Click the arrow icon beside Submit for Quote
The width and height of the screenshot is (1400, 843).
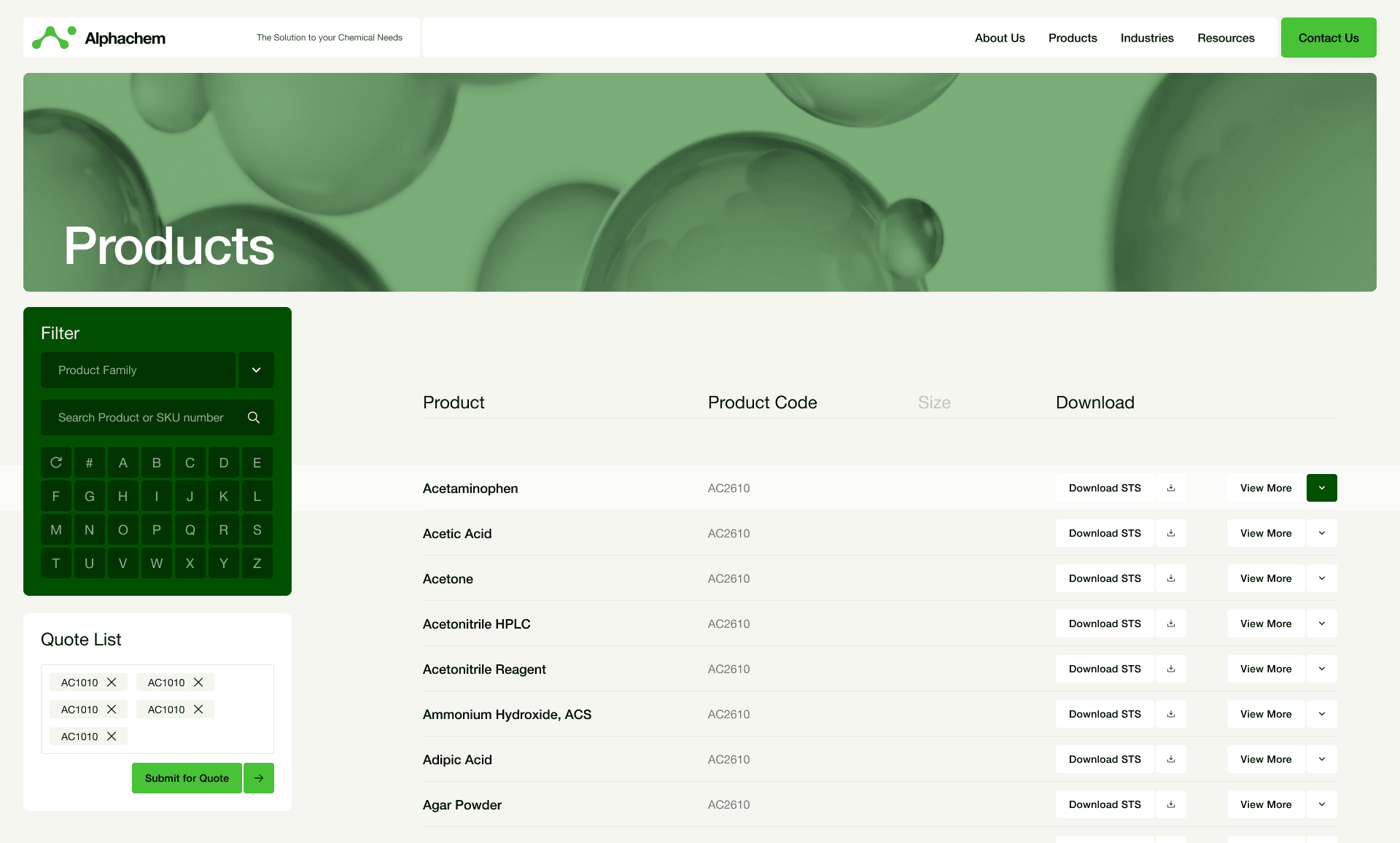259,778
